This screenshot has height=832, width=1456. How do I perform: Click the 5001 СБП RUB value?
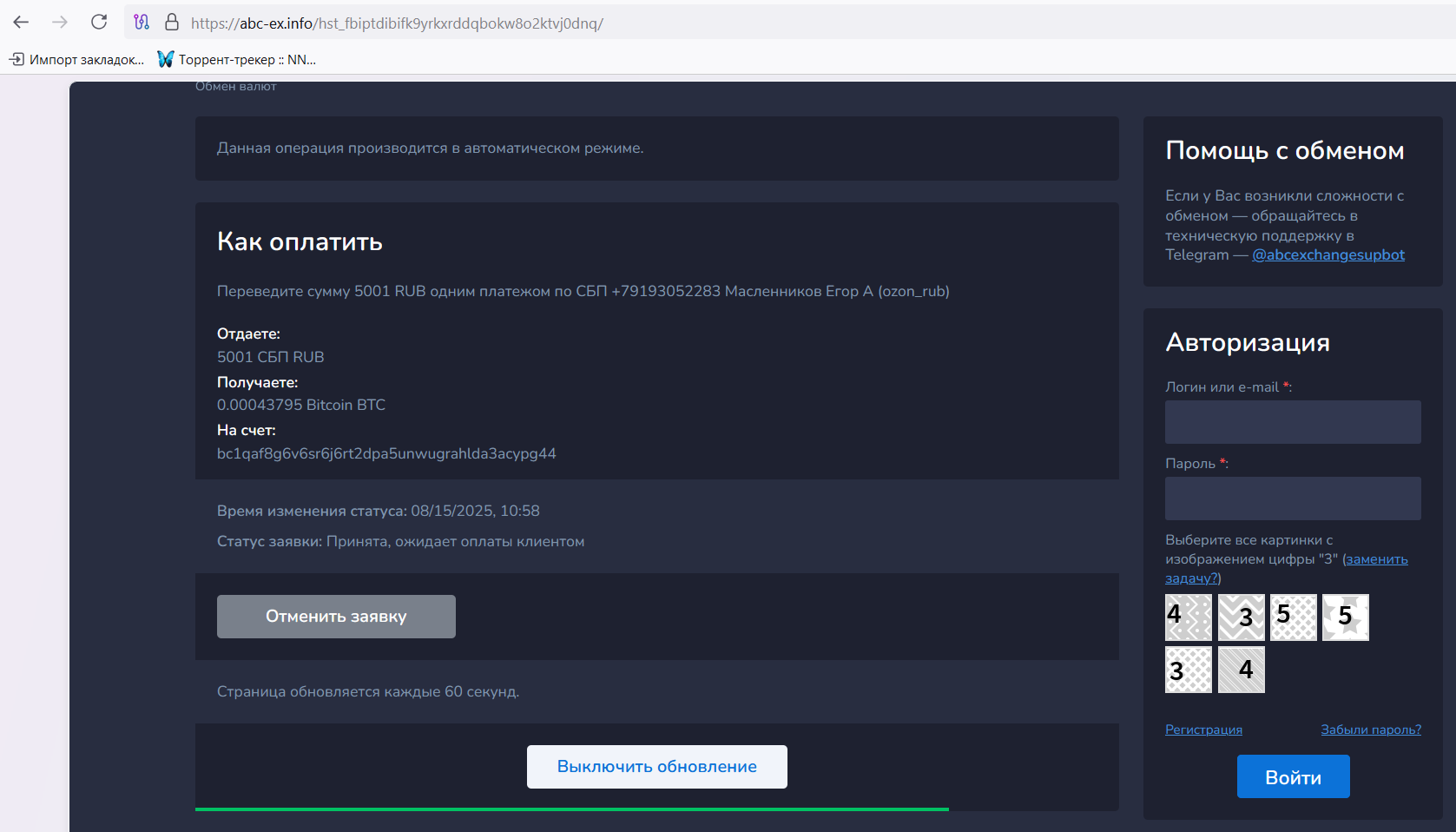pyautogui.click(x=271, y=357)
